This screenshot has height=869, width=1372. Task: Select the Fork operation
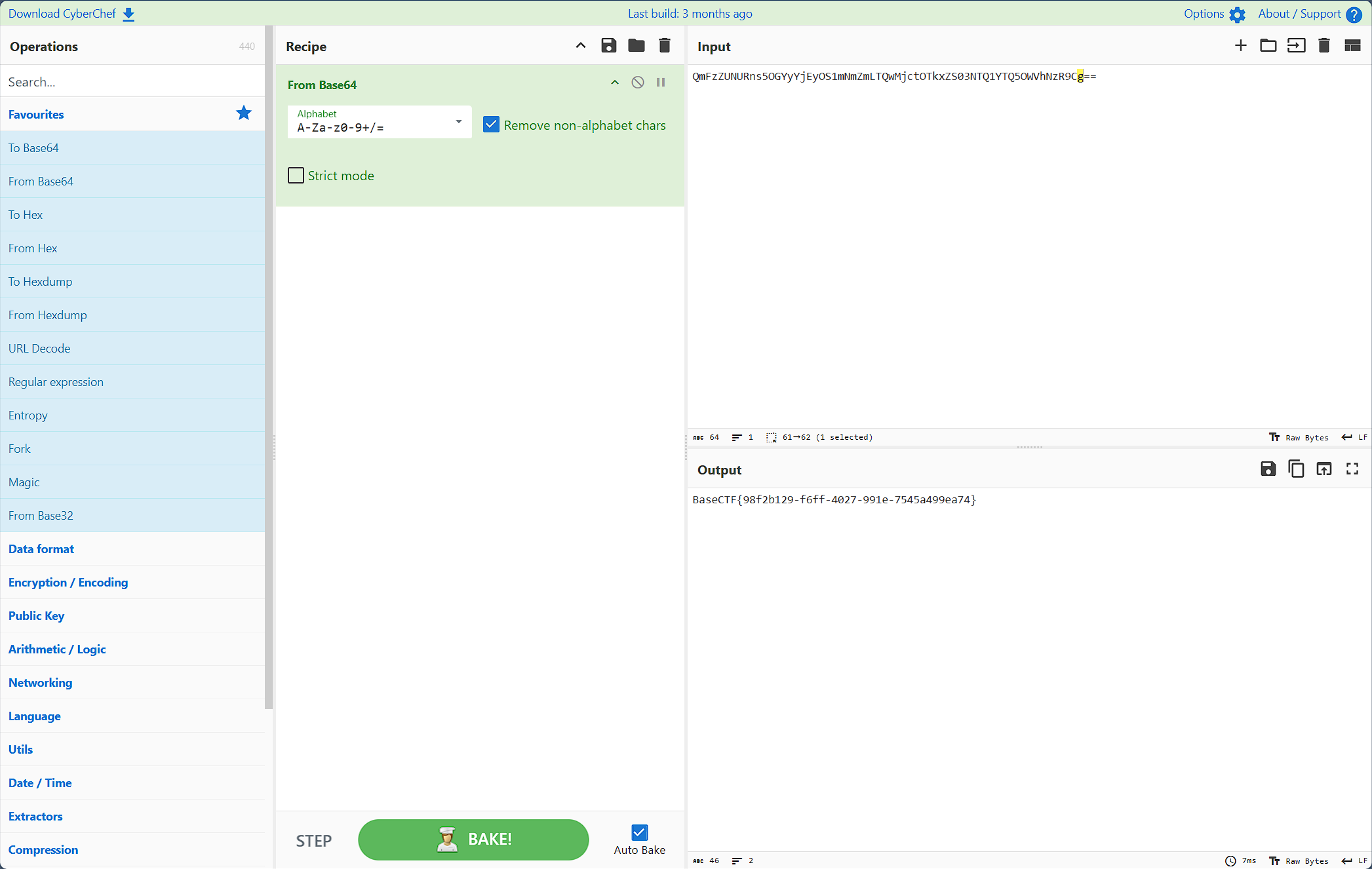click(x=132, y=448)
